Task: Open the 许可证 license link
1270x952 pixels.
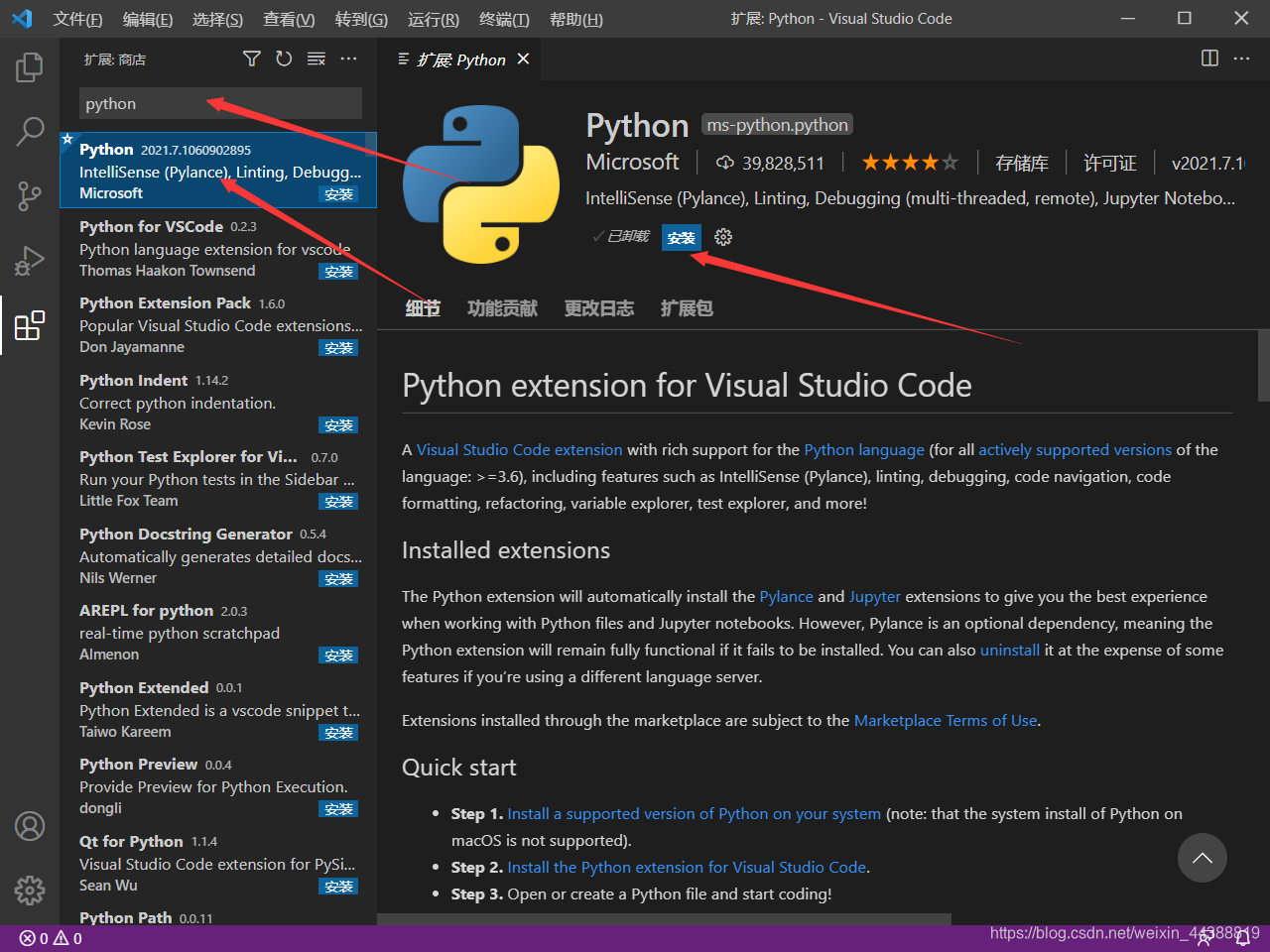Action: pos(1109,163)
